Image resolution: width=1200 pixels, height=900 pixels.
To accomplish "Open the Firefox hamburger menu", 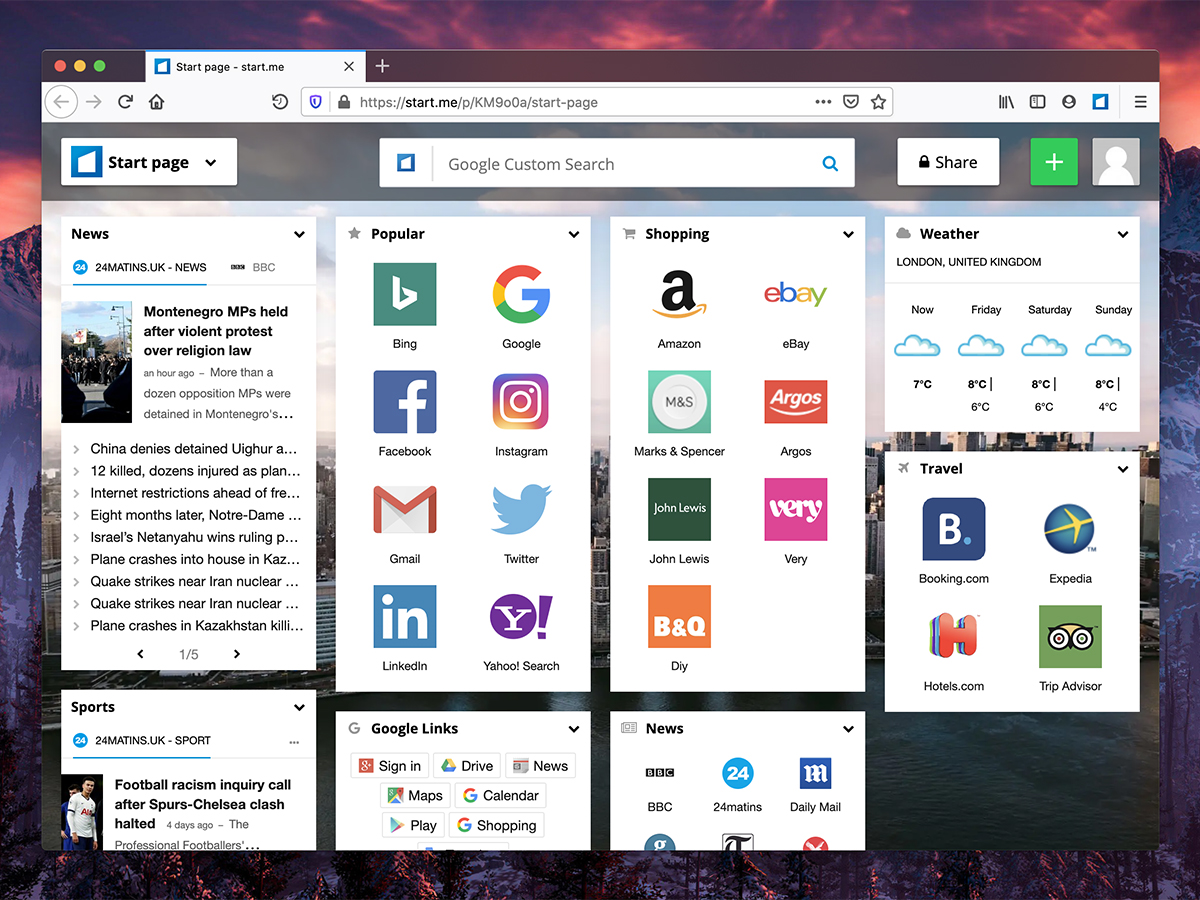I will [1140, 102].
